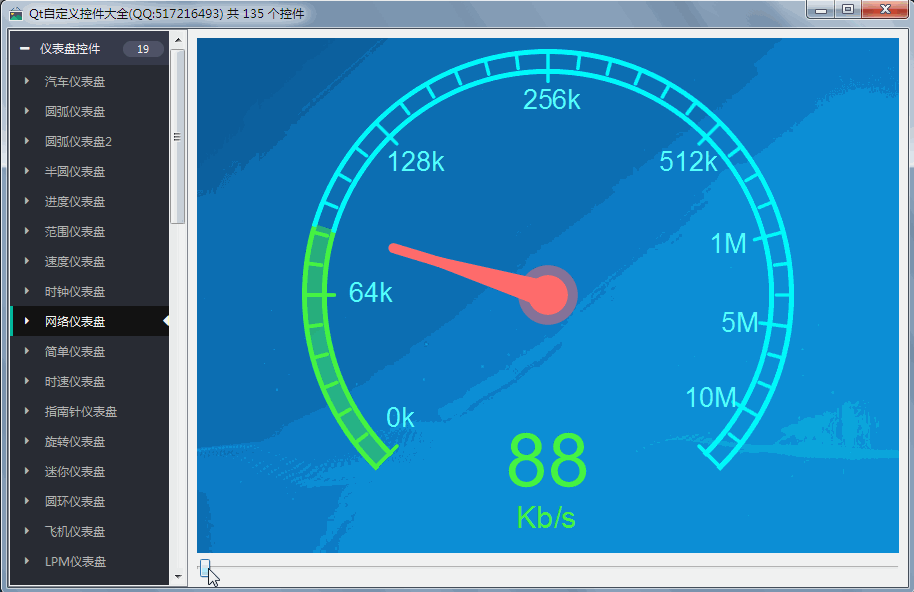Select 圆弧仪表盘2 in the sidebar
The image size is (914, 592).
(78, 141)
